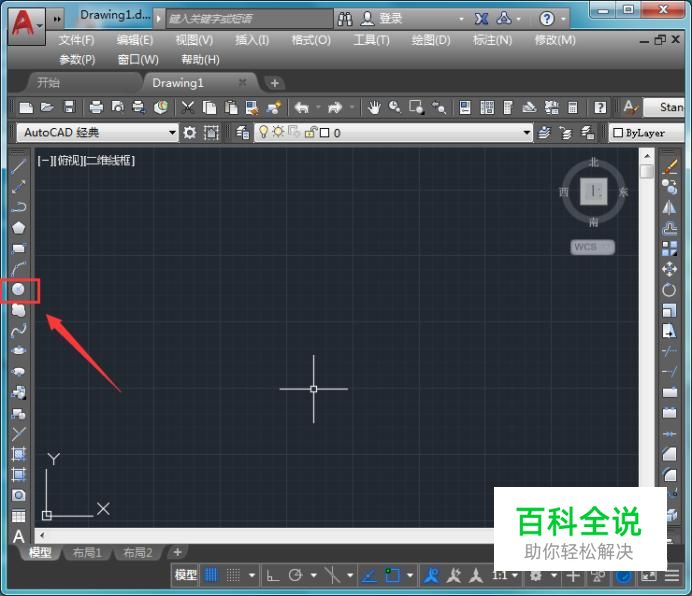Image resolution: width=692 pixels, height=596 pixels.
Task: Click the [二维线框] visual style label
Action: tap(109, 160)
